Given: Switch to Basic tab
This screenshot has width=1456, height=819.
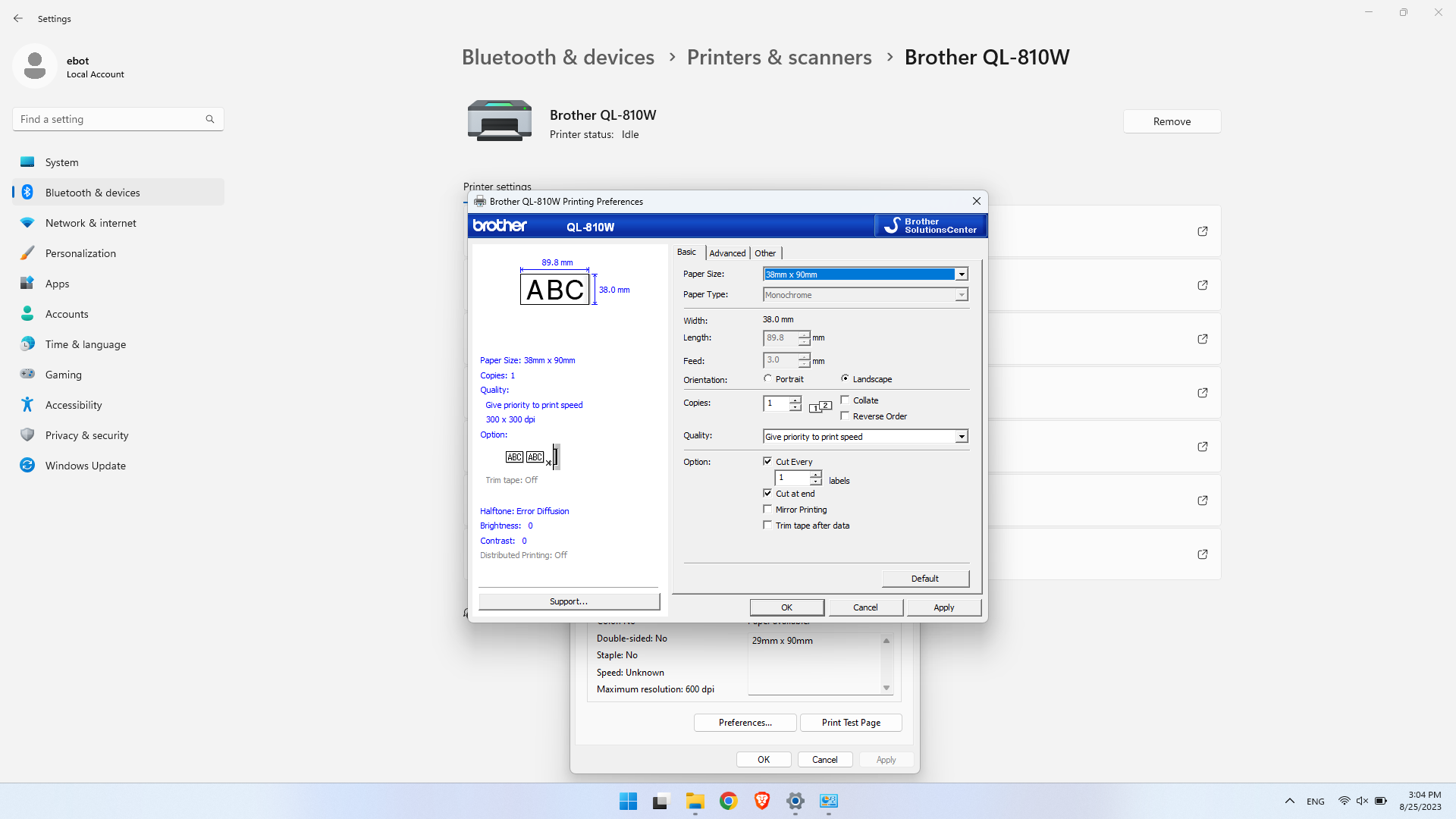Looking at the screenshot, I should (686, 252).
